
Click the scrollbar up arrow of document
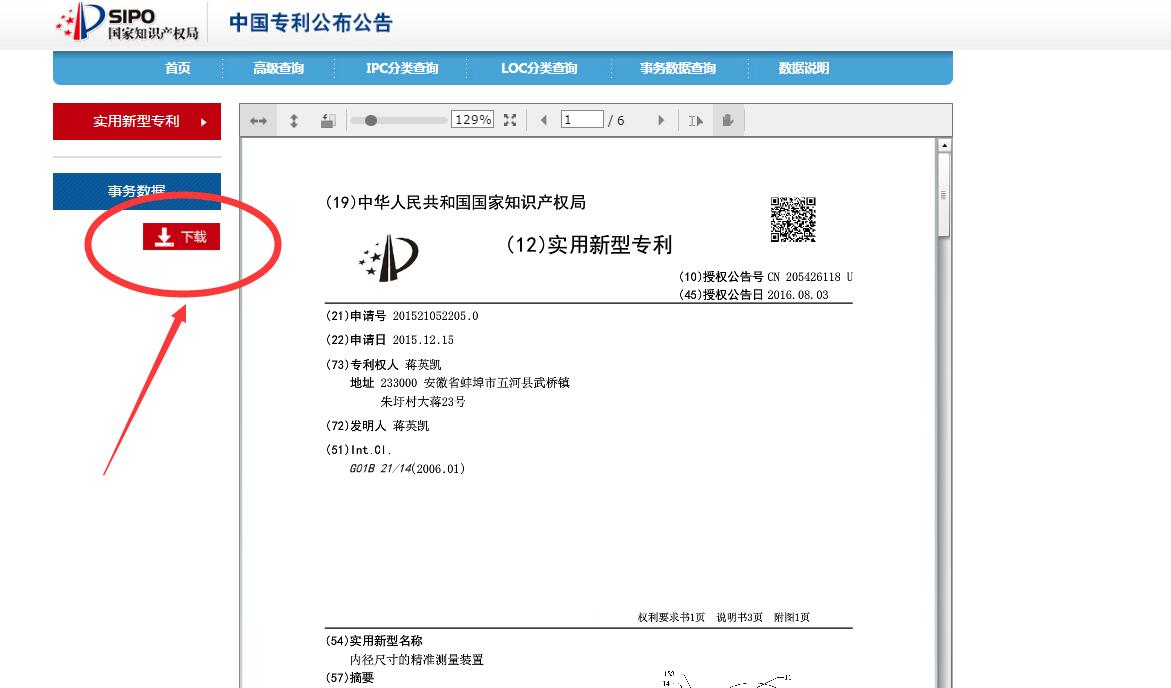click(944, 146)
